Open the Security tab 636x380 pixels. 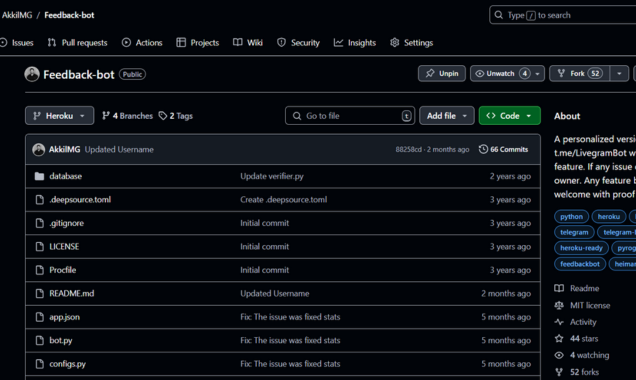298,43
